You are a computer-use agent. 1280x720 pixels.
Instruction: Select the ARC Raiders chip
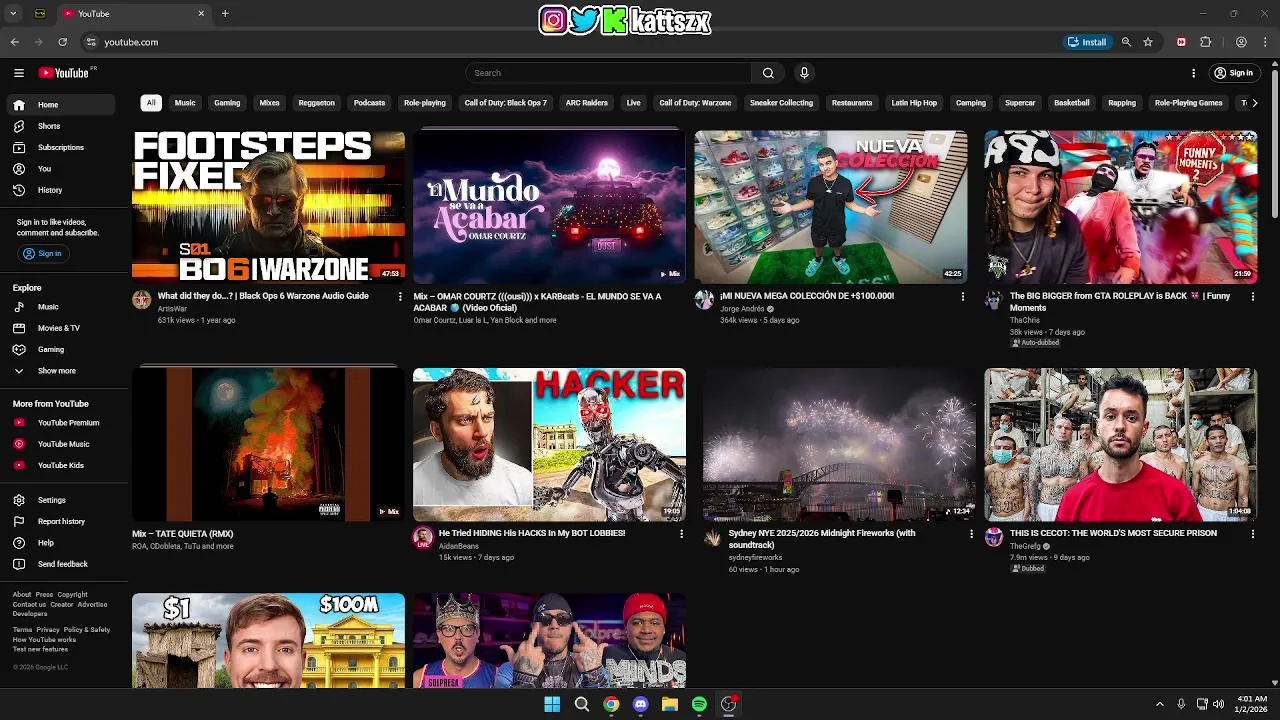pyautogui.click(x=587, y=103)
